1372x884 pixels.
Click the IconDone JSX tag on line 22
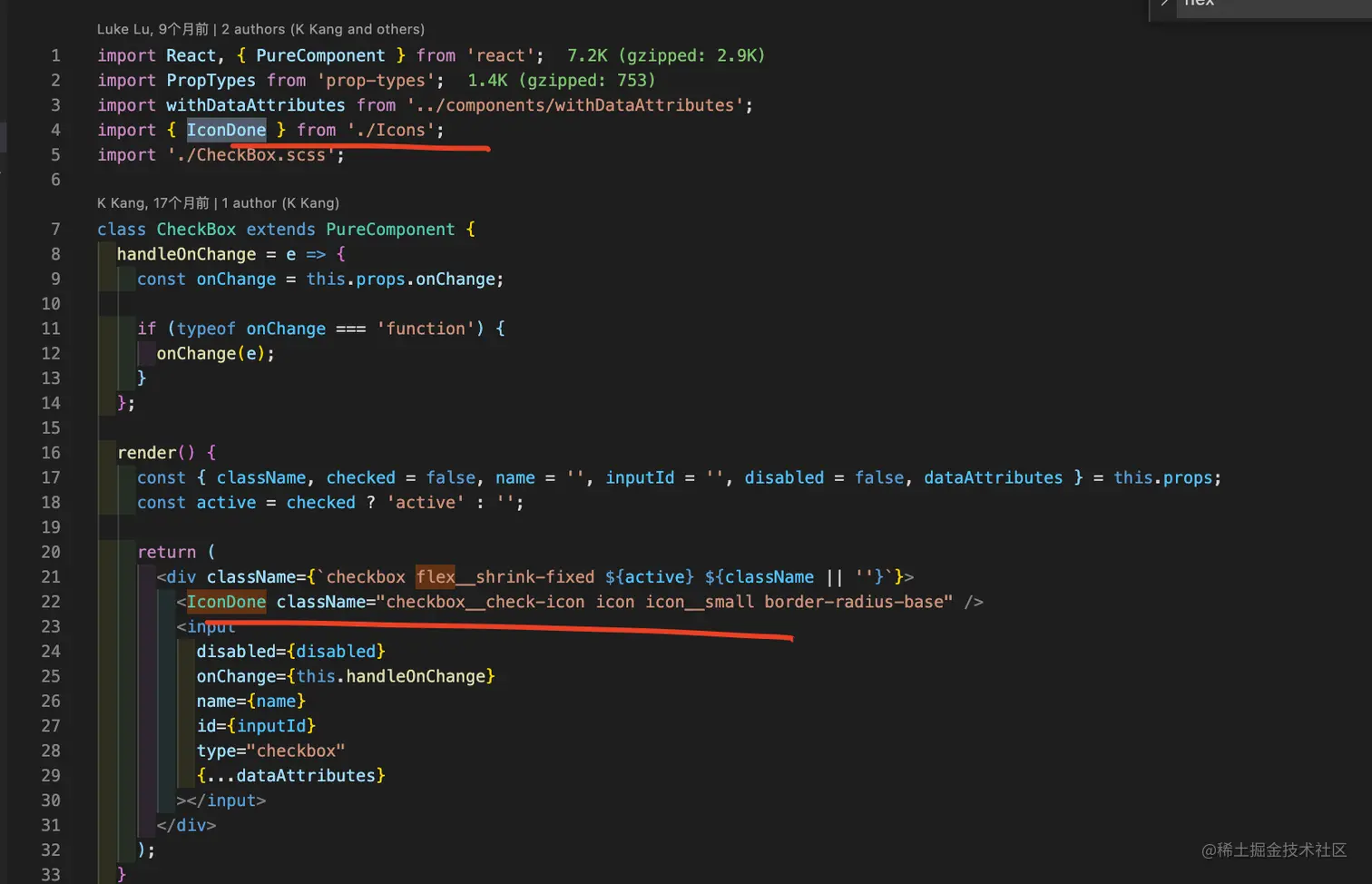click(227, 602)
